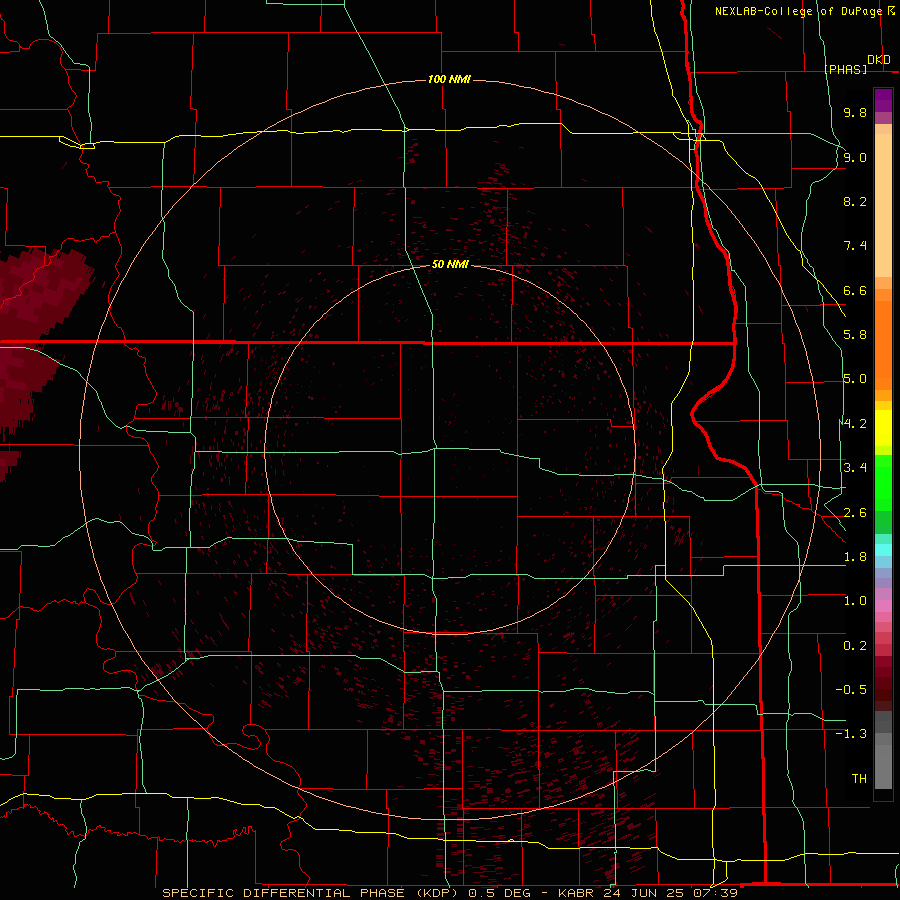Click the 1.0 scale value
The width and height of the screenshot is (900, 900).
pyautogui.click(x=855, y=601)
